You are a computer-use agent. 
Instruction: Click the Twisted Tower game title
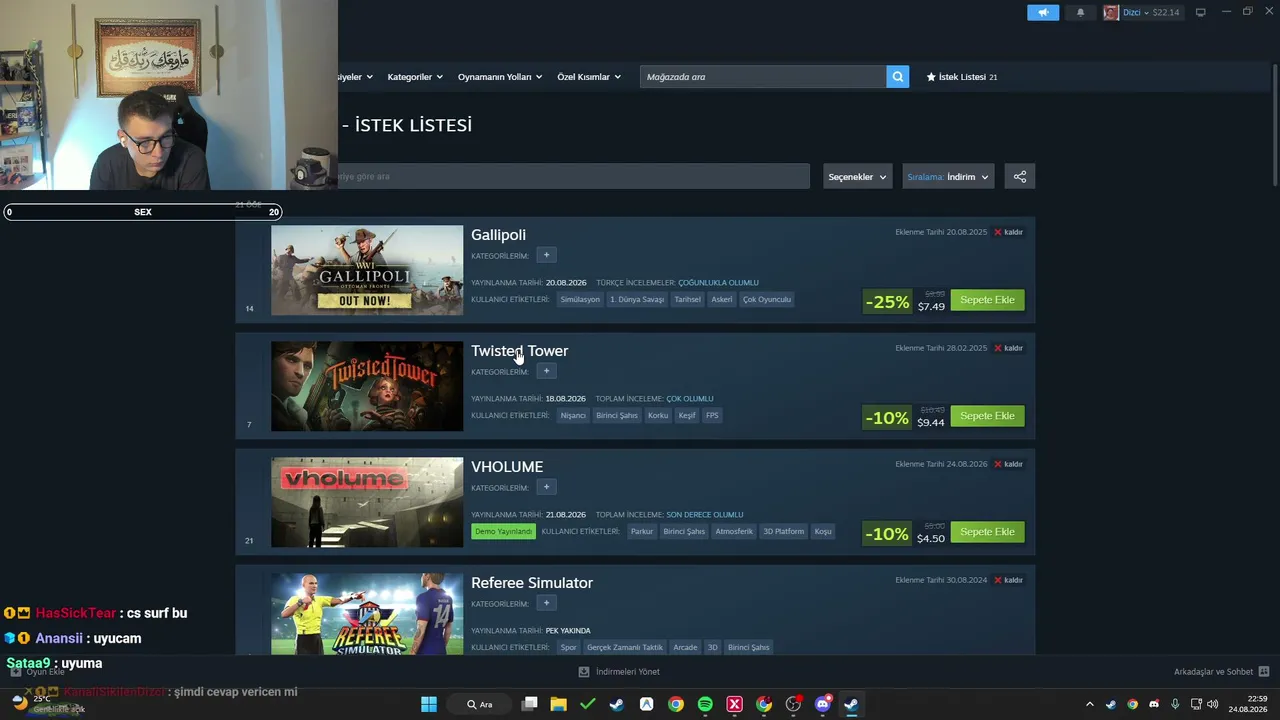(519, 351)
